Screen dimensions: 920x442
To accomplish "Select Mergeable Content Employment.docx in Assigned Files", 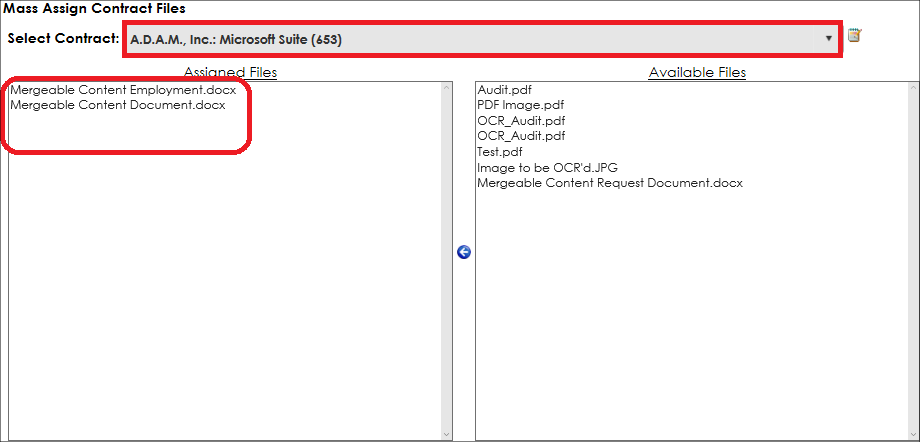I will coord(123,90).
